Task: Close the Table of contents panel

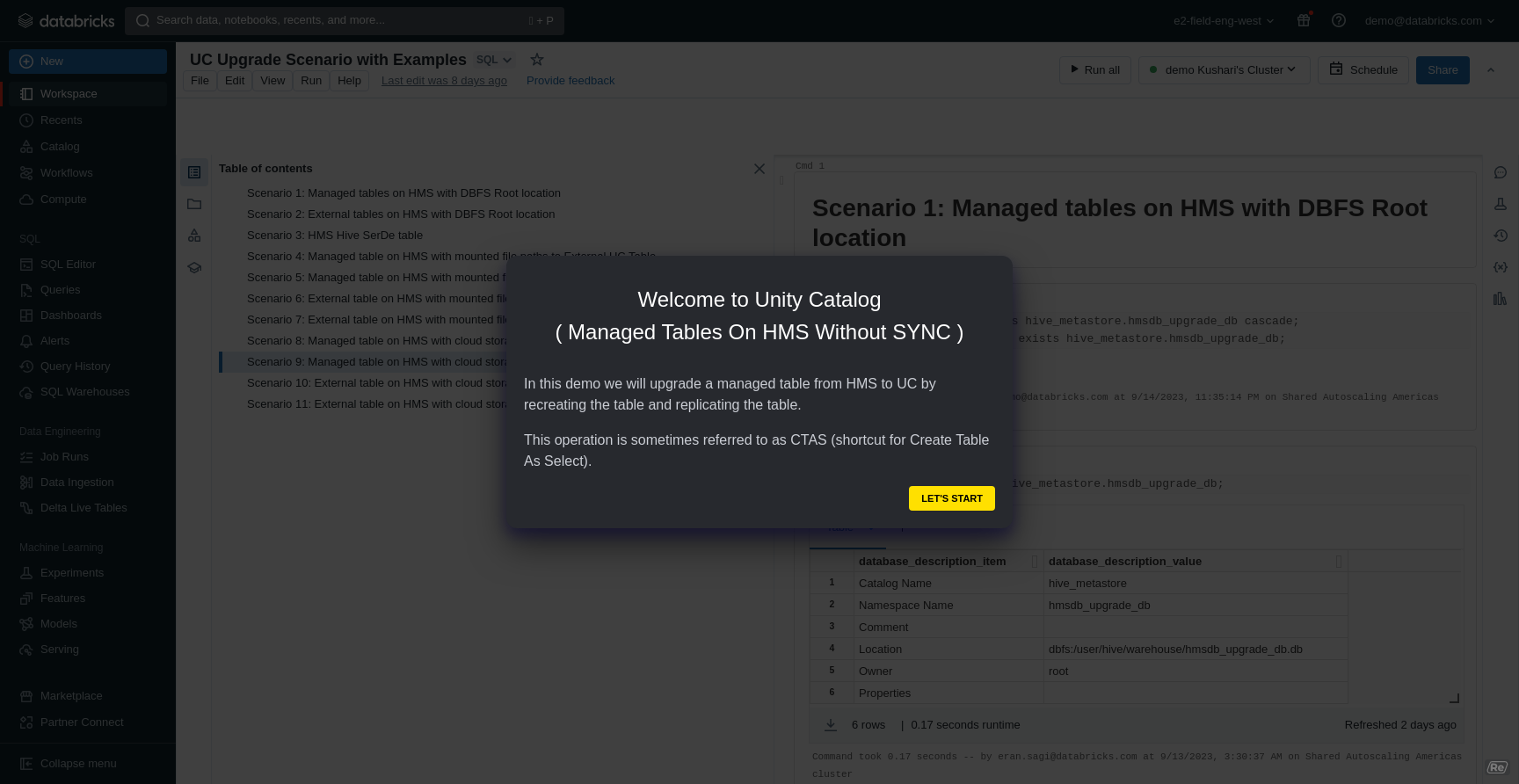Action: tap(759, 169)
